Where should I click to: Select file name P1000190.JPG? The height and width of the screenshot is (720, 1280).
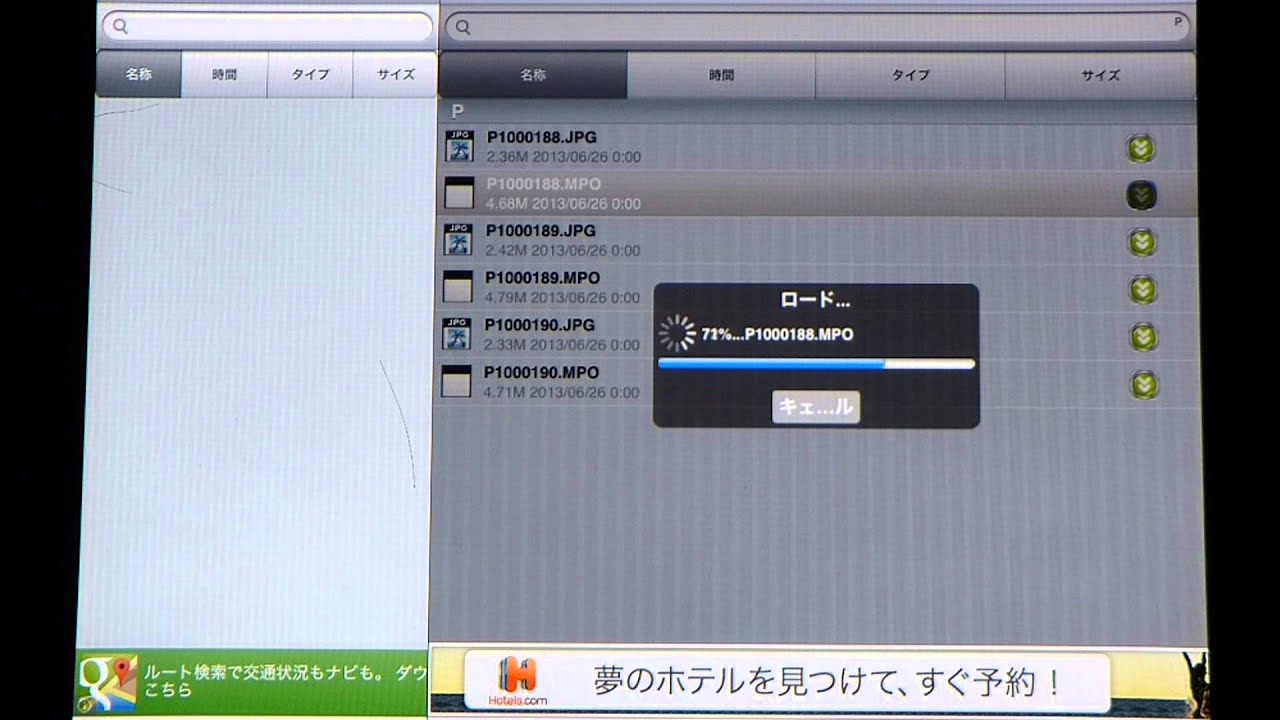click(540, 325)
